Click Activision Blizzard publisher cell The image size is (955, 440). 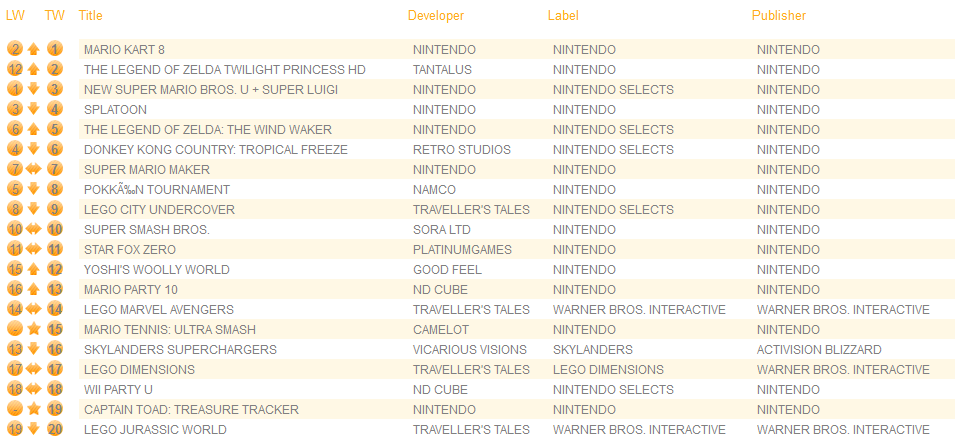(819, 349)
